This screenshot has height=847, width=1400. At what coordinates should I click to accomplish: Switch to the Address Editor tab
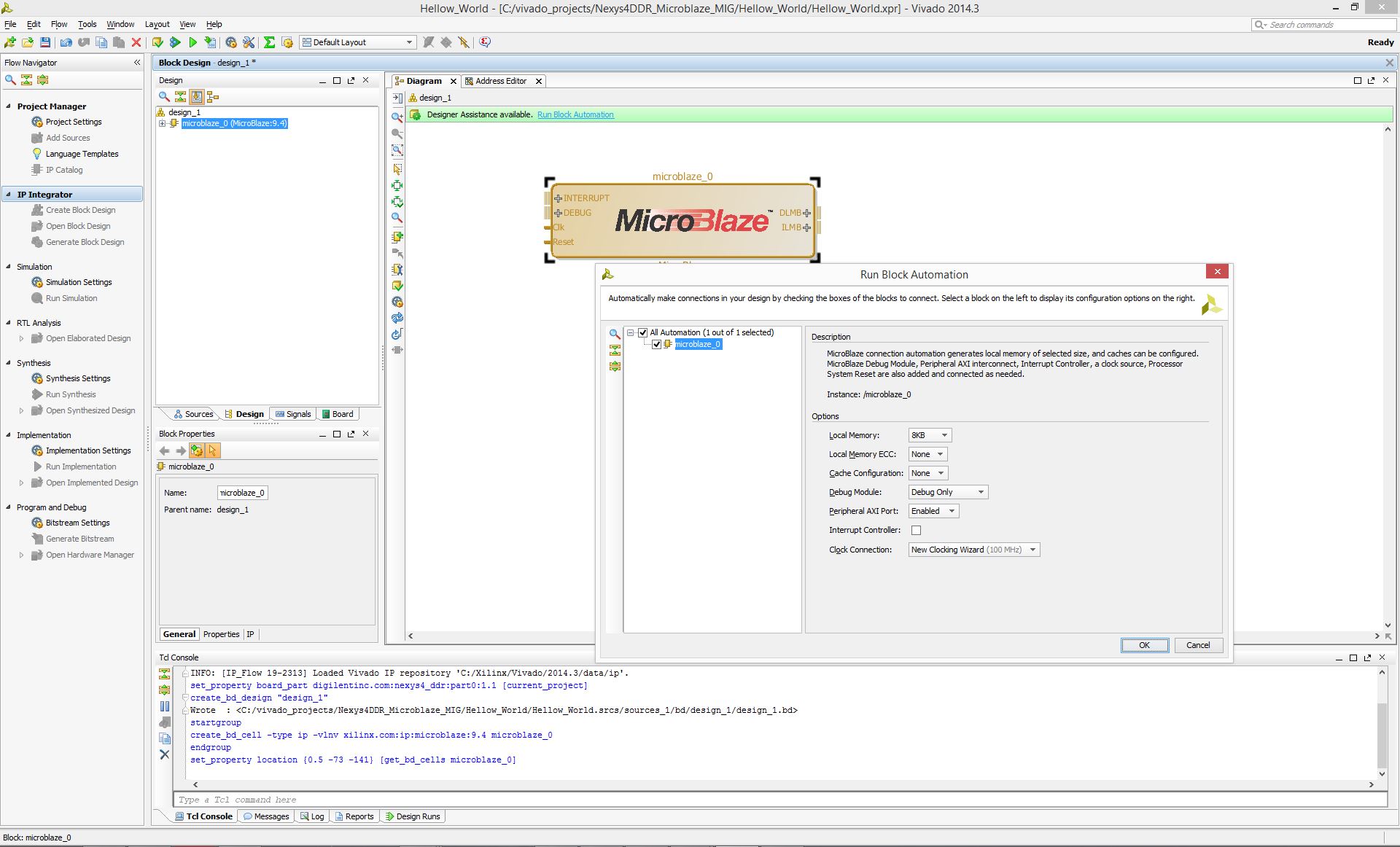tap(500, 81)
